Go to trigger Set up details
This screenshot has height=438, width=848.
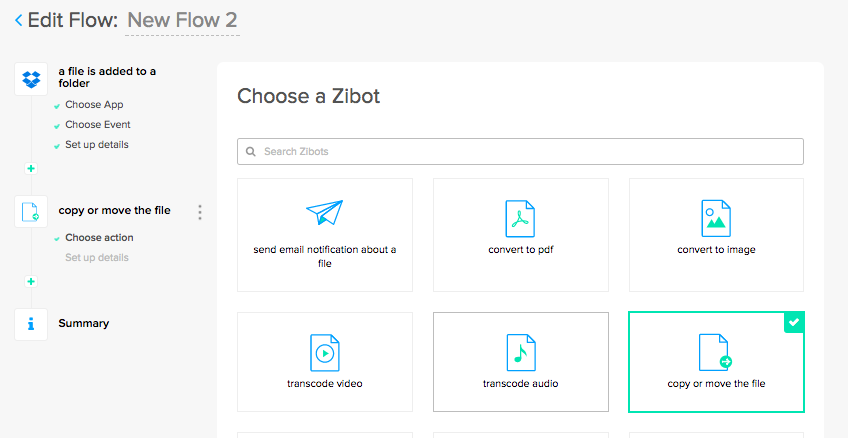coord(97,145)
